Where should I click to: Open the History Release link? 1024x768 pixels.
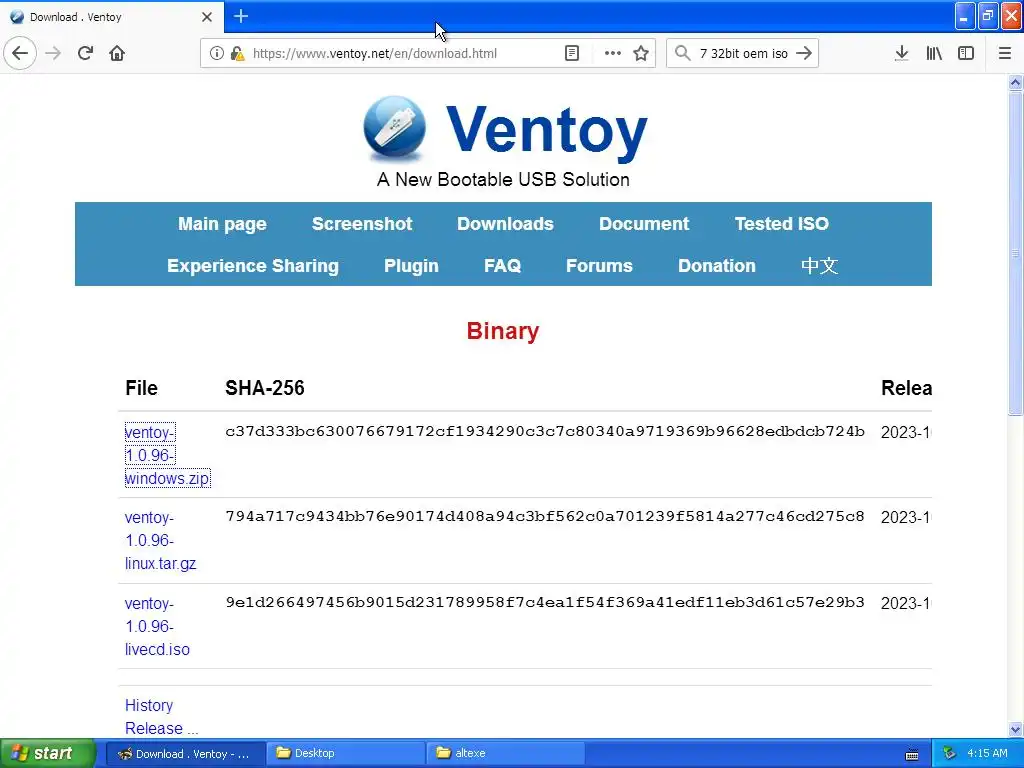[x=161, y=716]
